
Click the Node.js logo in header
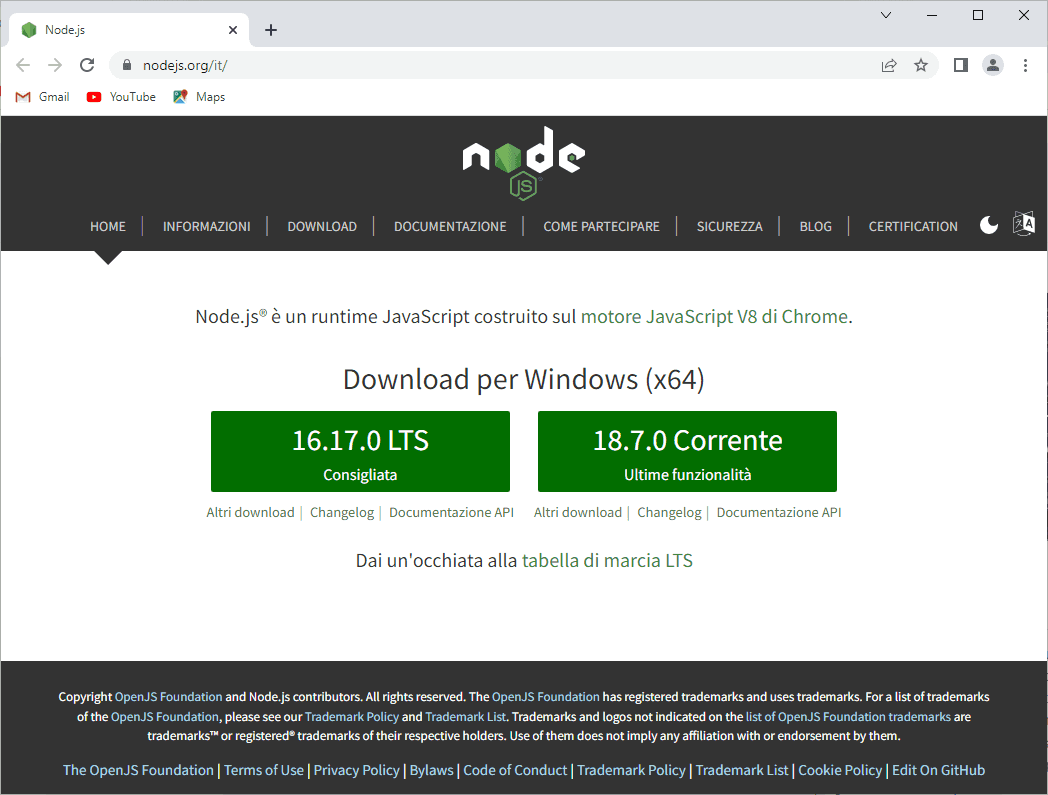pyautogui.click(x=523, y=163)
